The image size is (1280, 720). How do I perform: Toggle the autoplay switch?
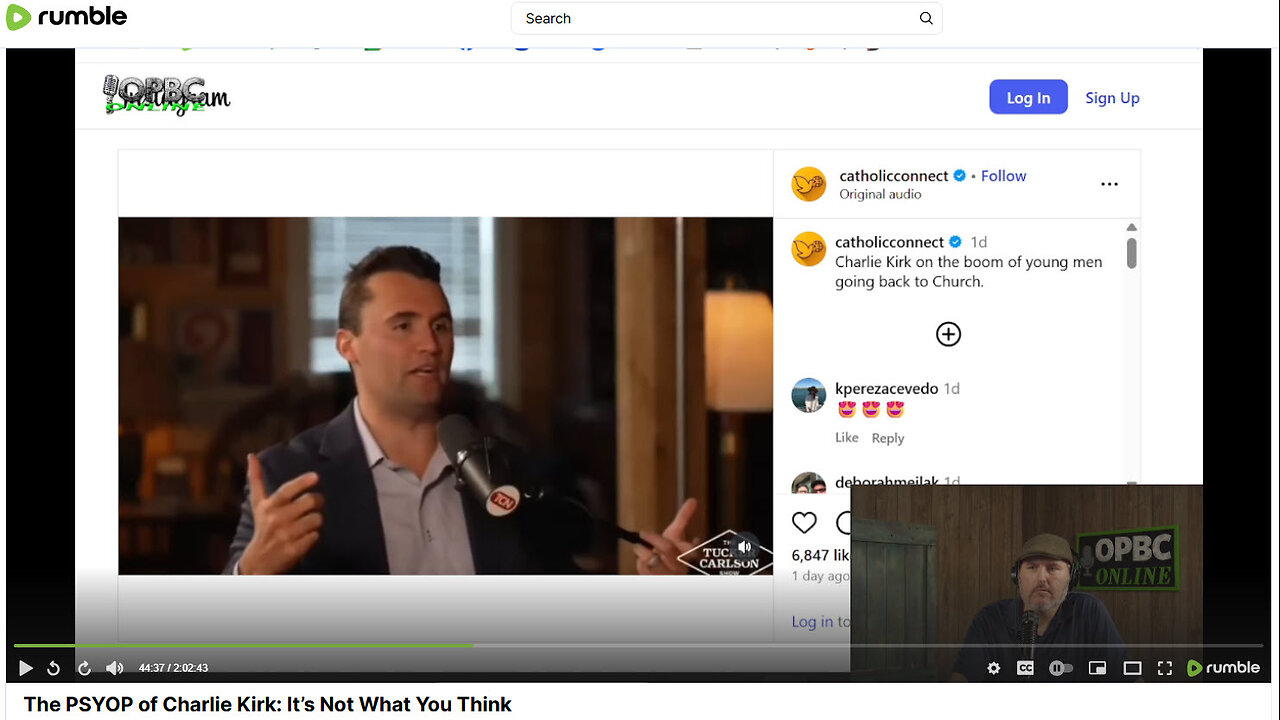pos(1061,668)
